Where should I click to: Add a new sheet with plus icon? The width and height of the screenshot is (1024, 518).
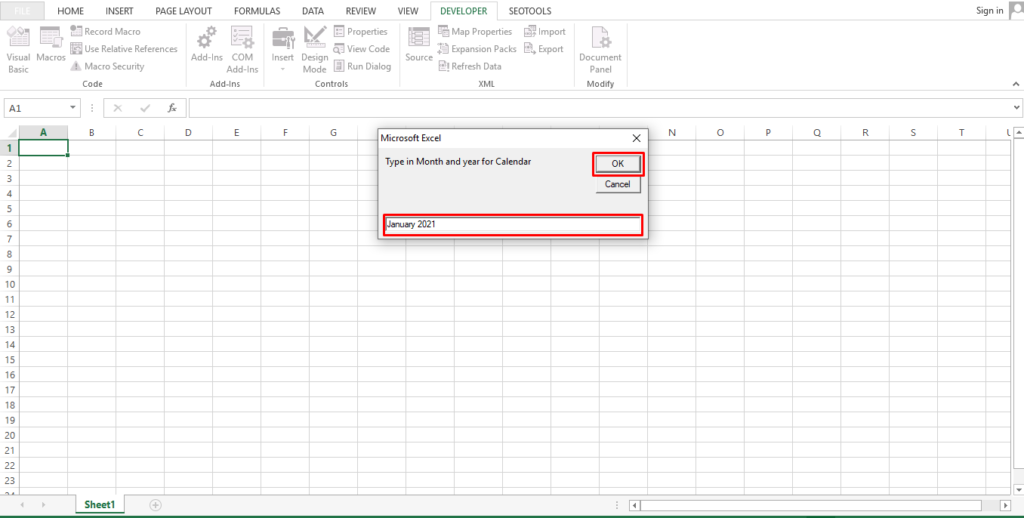155,505
